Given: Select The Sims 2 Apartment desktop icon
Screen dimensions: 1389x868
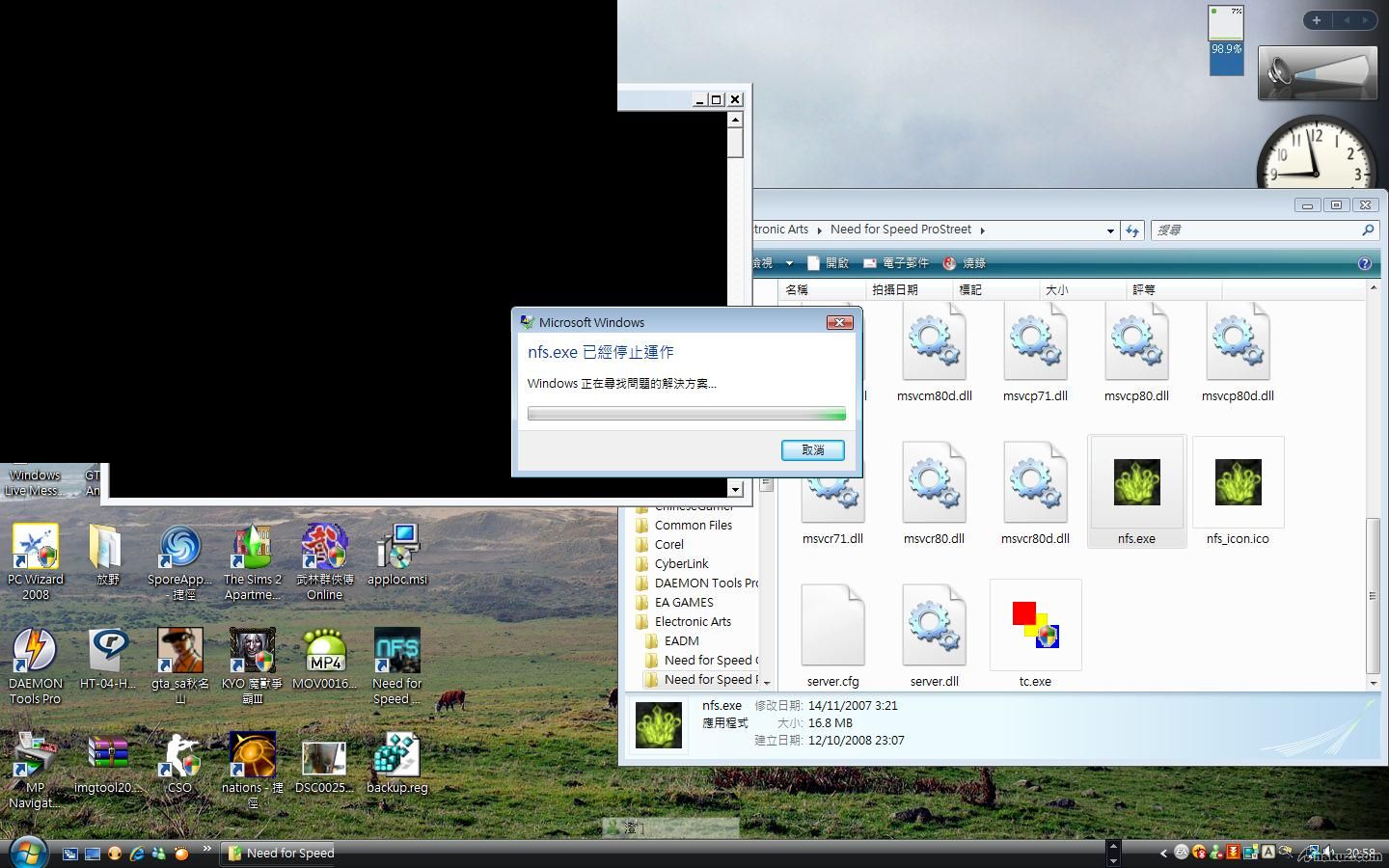Looking at the screenshot, I should click(x=253, y=561).
